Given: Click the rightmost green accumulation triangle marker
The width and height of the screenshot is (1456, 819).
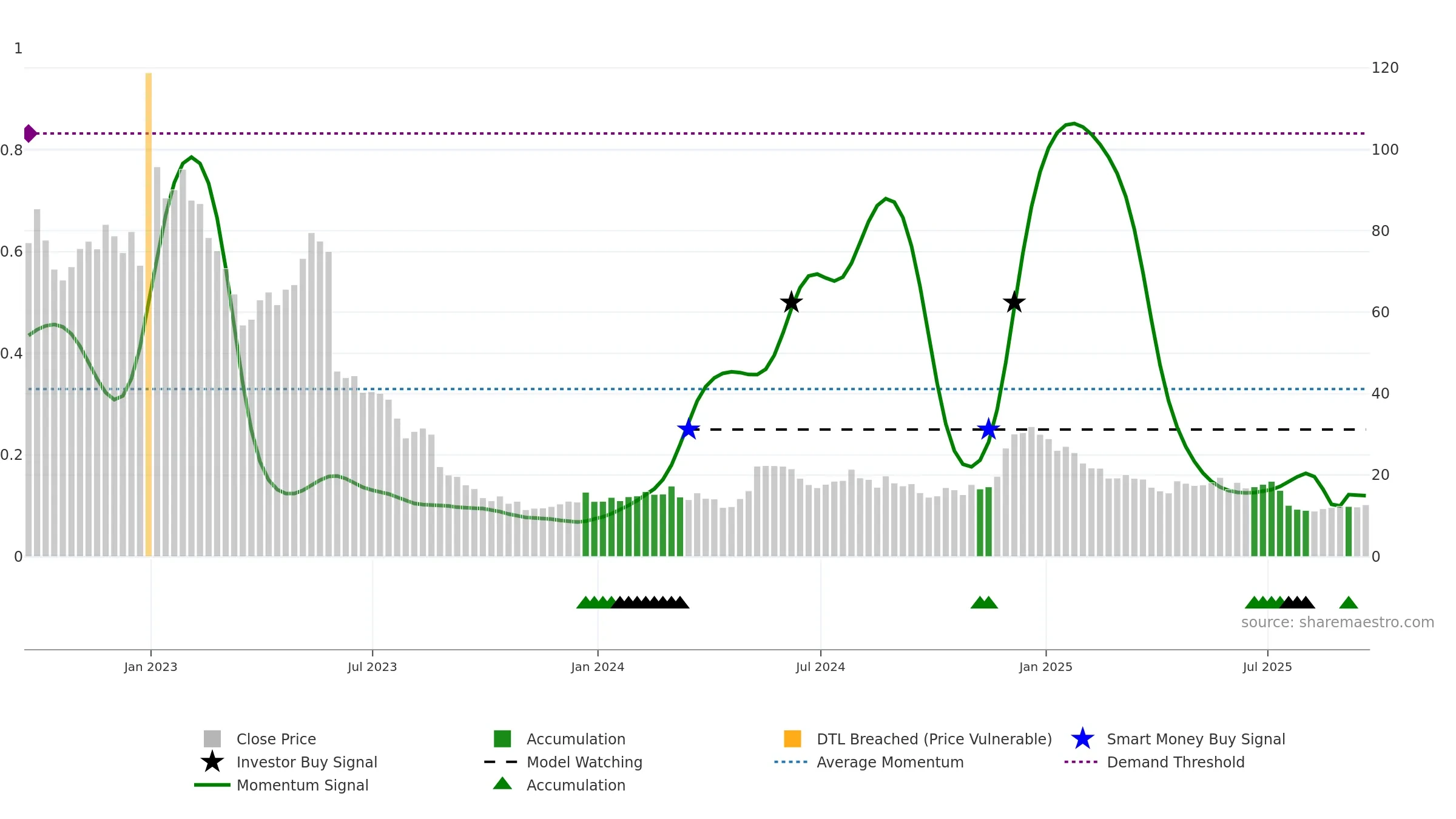Looking at the screenshot, I should [1349, 602].
